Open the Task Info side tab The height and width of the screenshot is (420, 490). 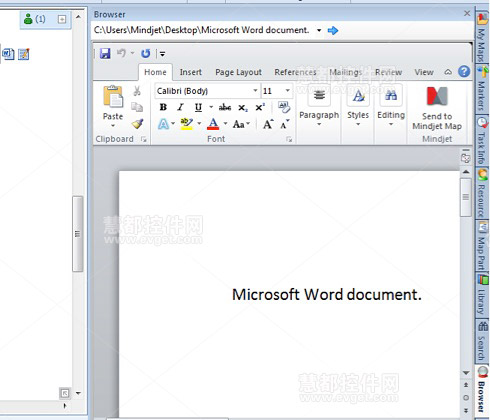482,141
